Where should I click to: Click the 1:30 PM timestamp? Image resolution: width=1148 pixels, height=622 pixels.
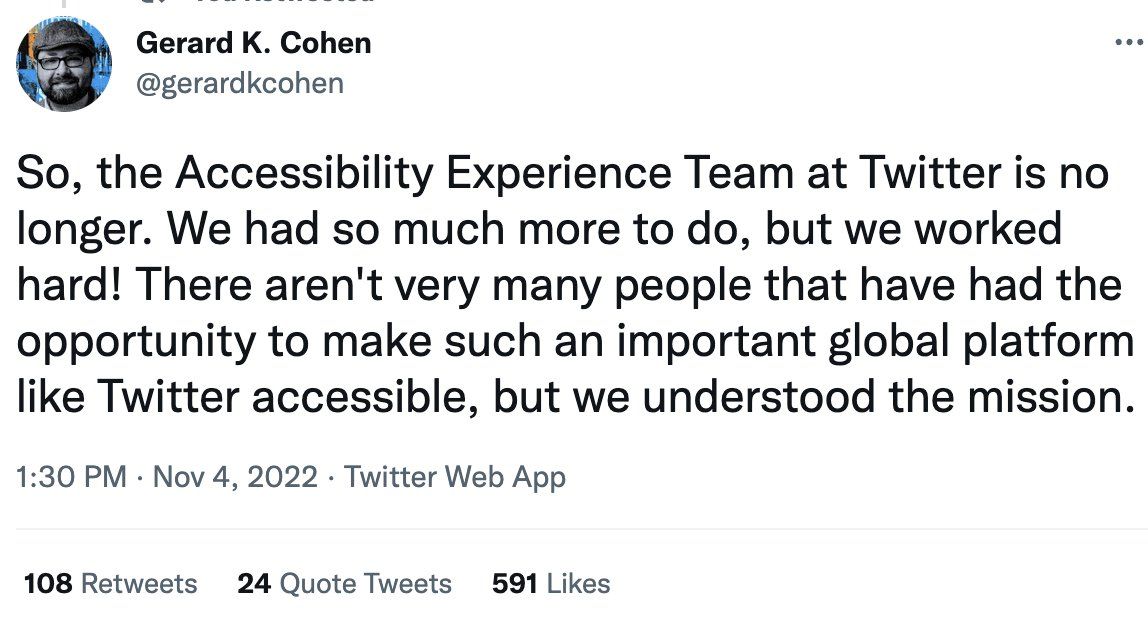[72, 477]
